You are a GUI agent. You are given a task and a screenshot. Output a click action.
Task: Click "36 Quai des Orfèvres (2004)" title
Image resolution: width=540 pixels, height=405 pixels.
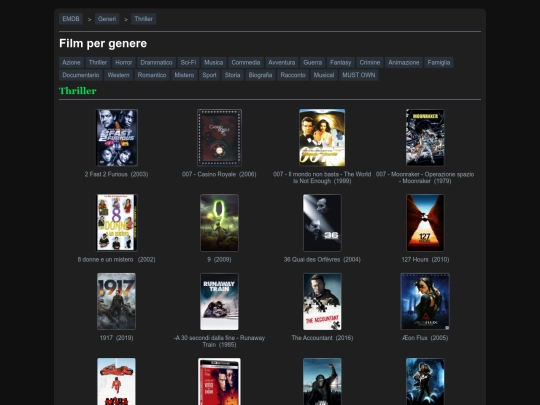pyautogui.click(x=322, y=259)
